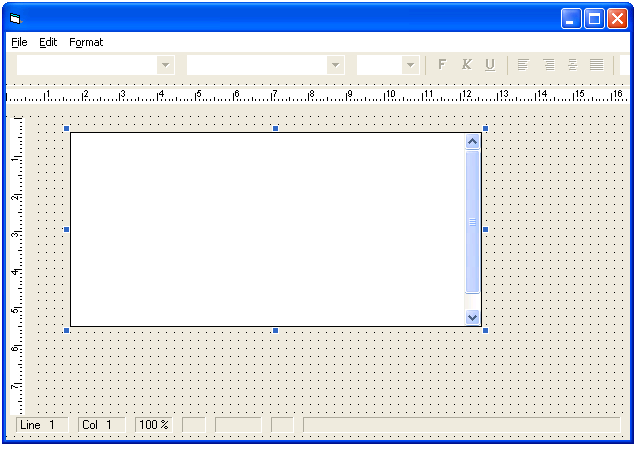Expand the first toolbar combo box arrow
The height and width of the screenshot is (450, 640).
pyautogui.click(x=165, y=65)
